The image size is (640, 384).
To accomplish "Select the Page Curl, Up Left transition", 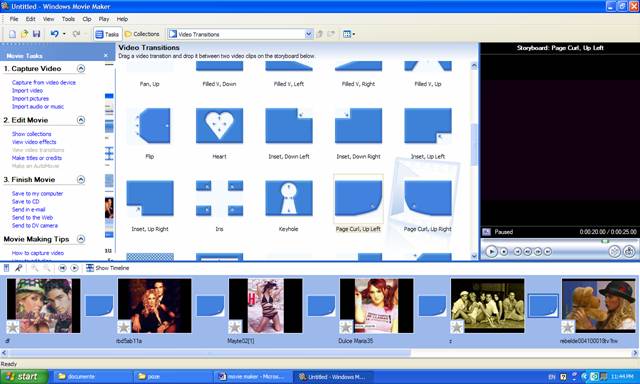I will click(x=358, y=198).
